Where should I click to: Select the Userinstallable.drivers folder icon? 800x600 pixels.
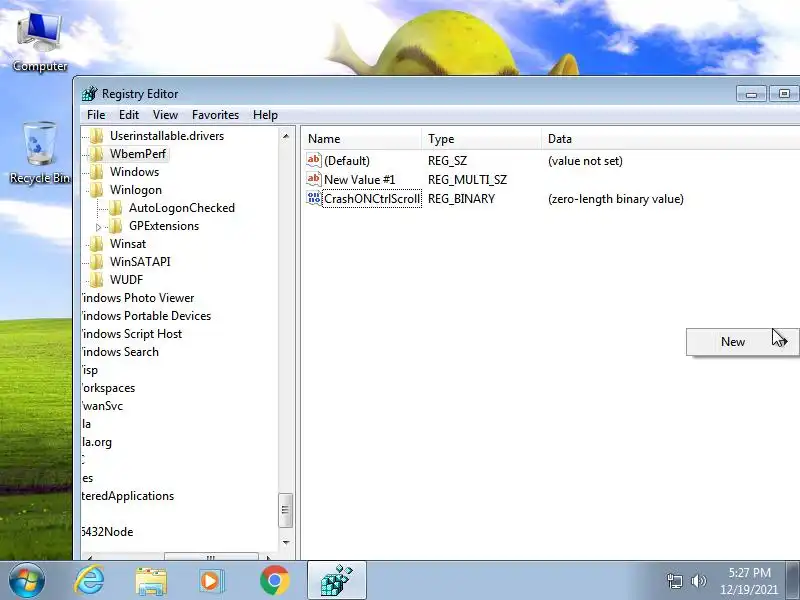[x=96, y=136]
